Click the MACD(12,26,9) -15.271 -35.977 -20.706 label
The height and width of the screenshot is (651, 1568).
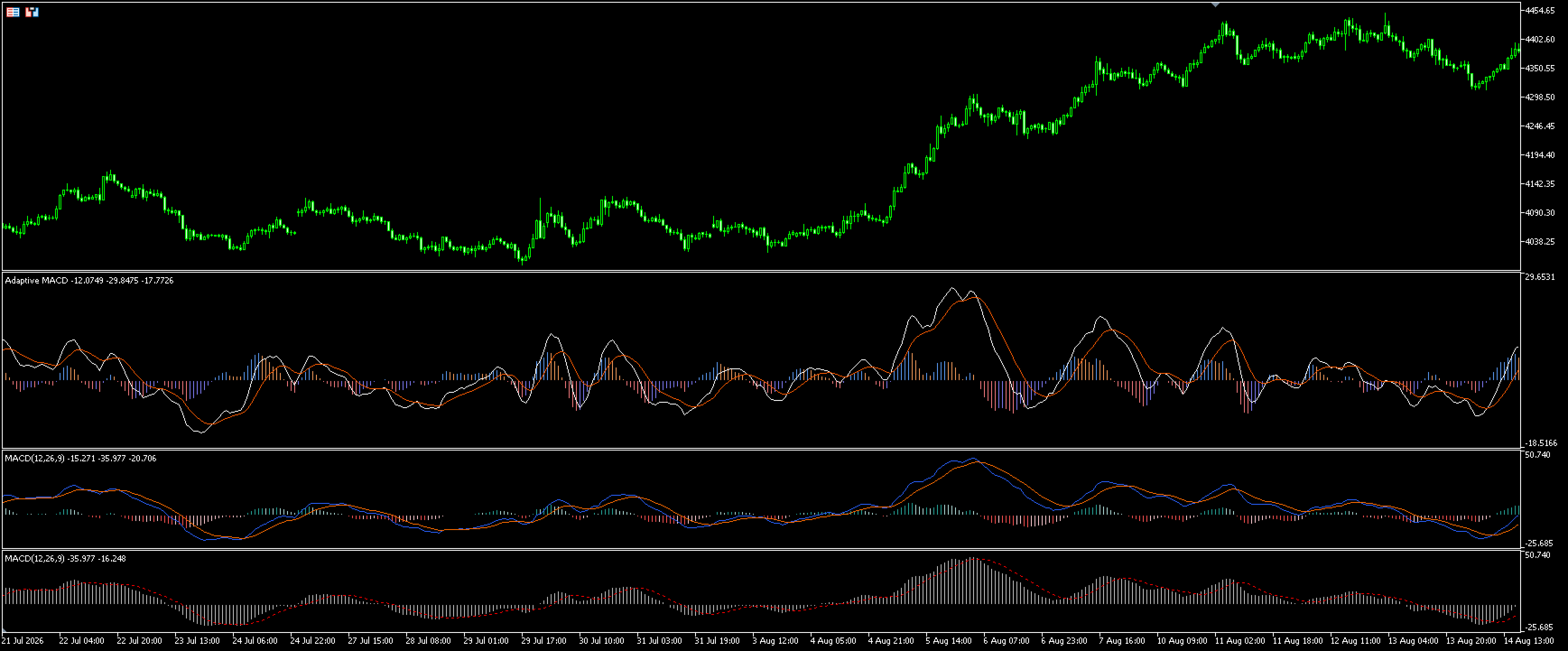[x=81, y=459]
